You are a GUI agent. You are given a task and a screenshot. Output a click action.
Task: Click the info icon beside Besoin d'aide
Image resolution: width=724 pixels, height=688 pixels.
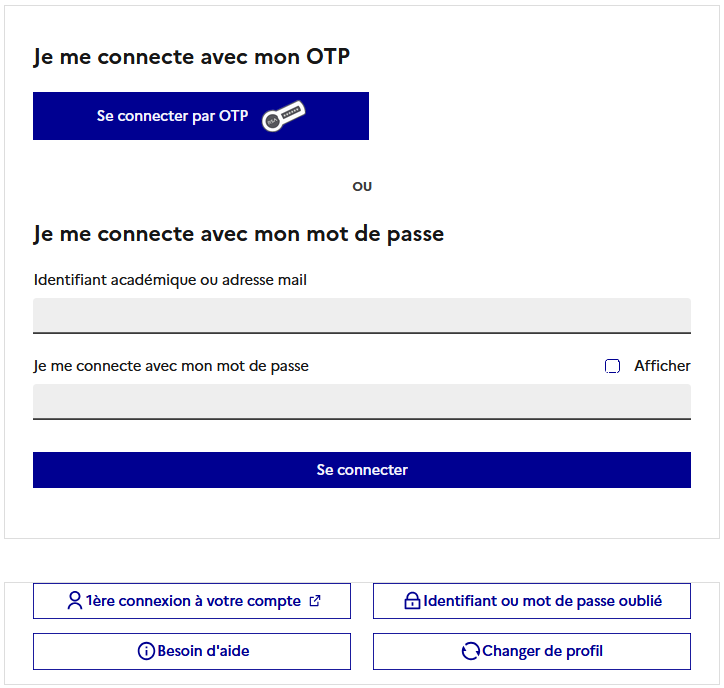click(x=146, y=651)
